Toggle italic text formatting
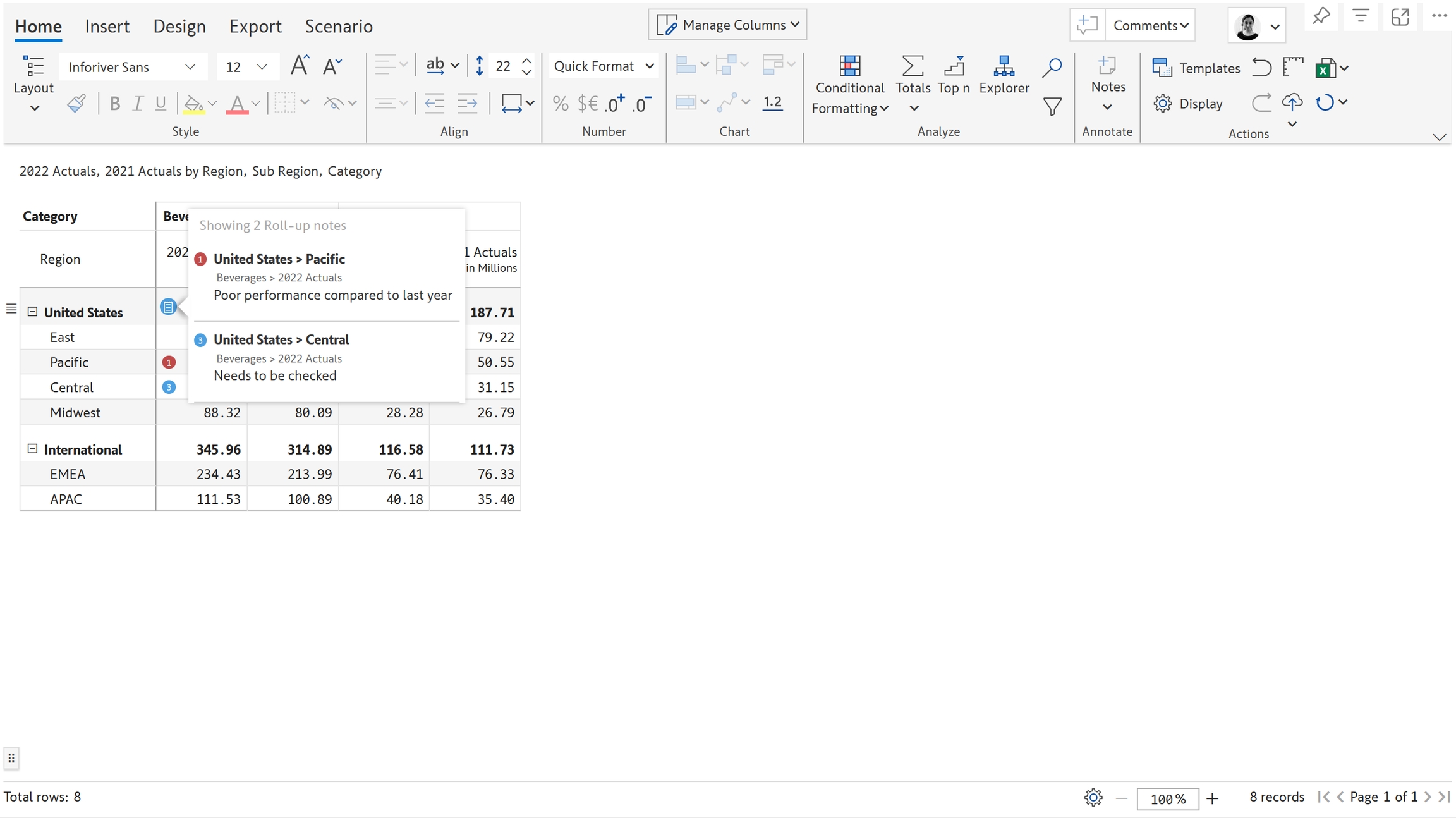1456x818 pixels. (x=138, y=103)
